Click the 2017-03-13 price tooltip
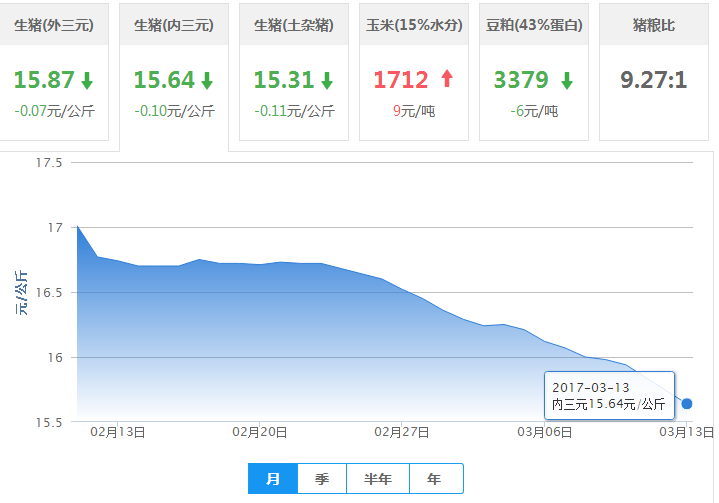This screenshot has height=503, width=719. 608,396
